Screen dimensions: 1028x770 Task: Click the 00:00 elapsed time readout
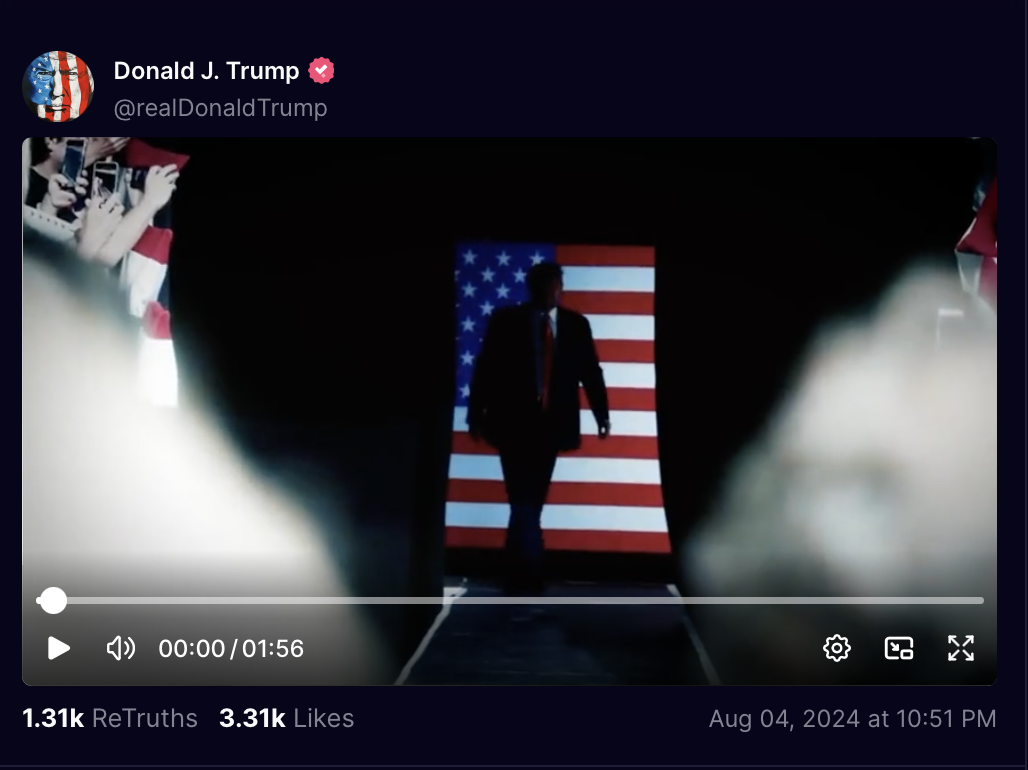point(191,649)
